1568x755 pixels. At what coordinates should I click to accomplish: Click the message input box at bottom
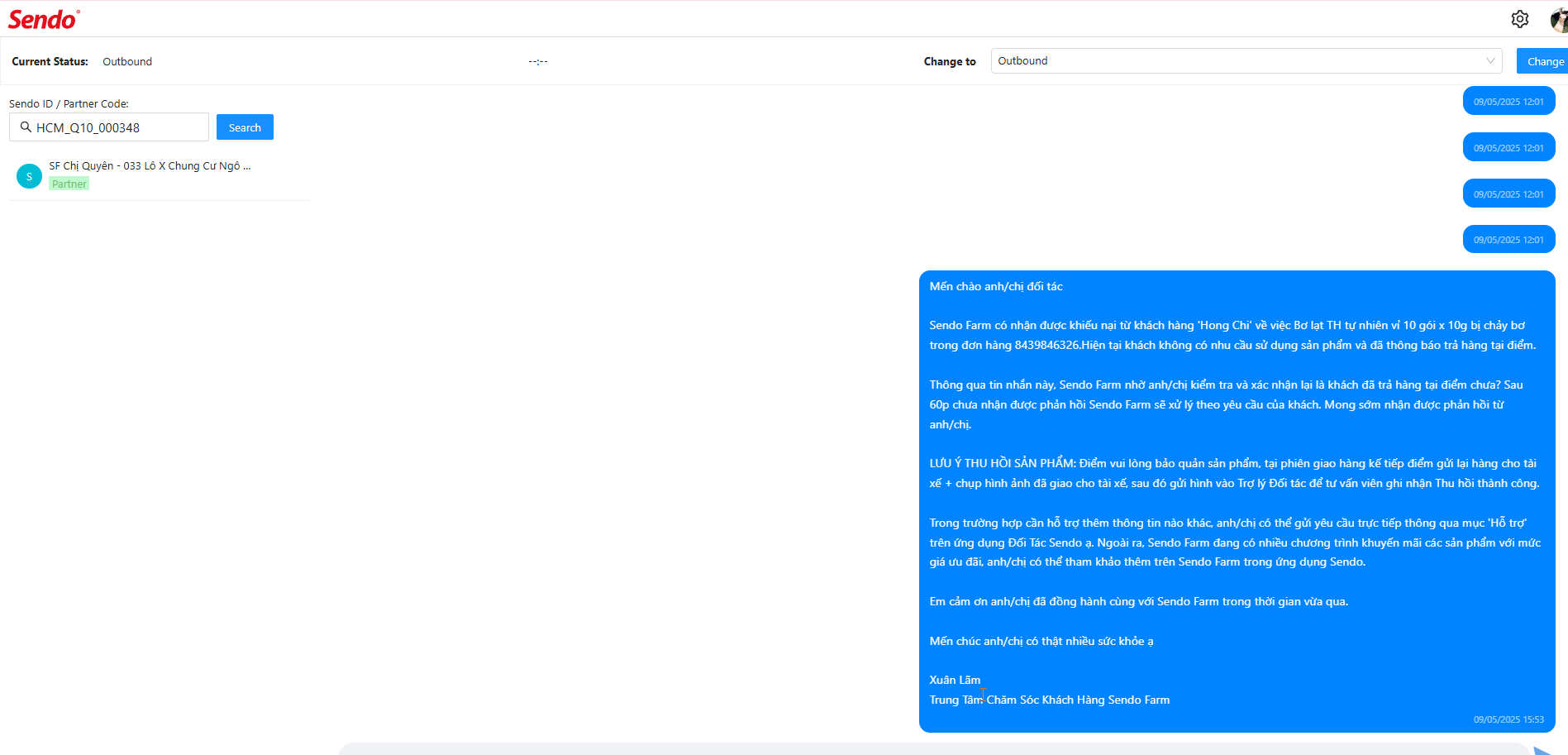pyautogui.click(x=934, y=749)
